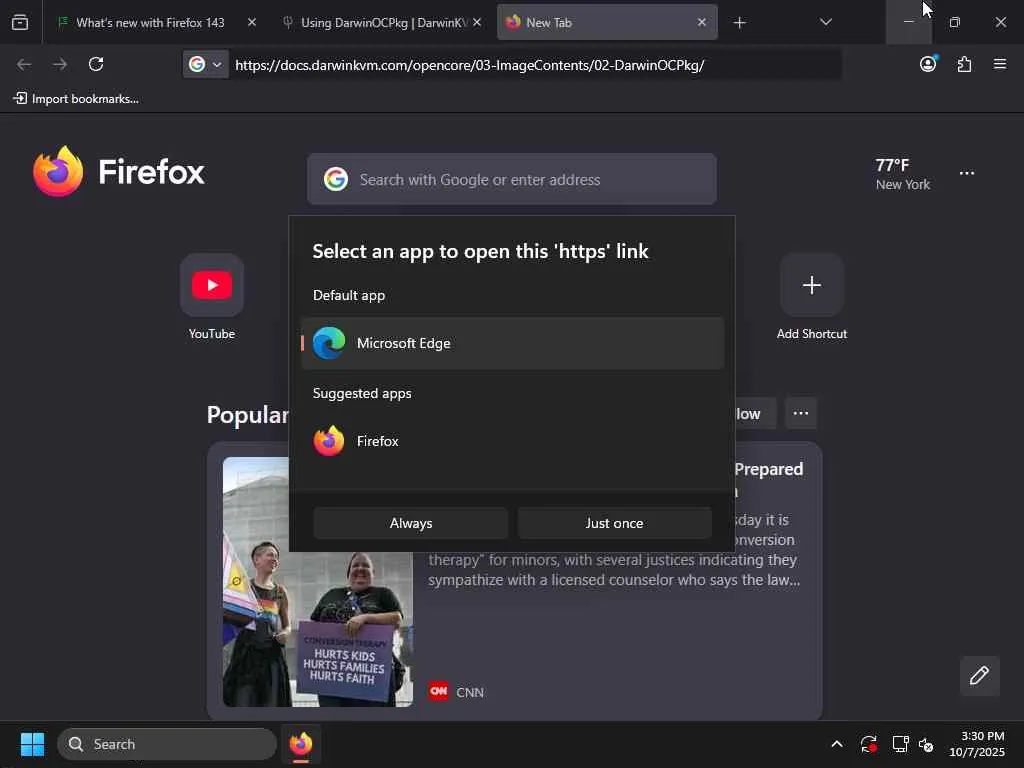Click the sync status tray icon
1024x768 pixels.
click(x=869, y=744)
